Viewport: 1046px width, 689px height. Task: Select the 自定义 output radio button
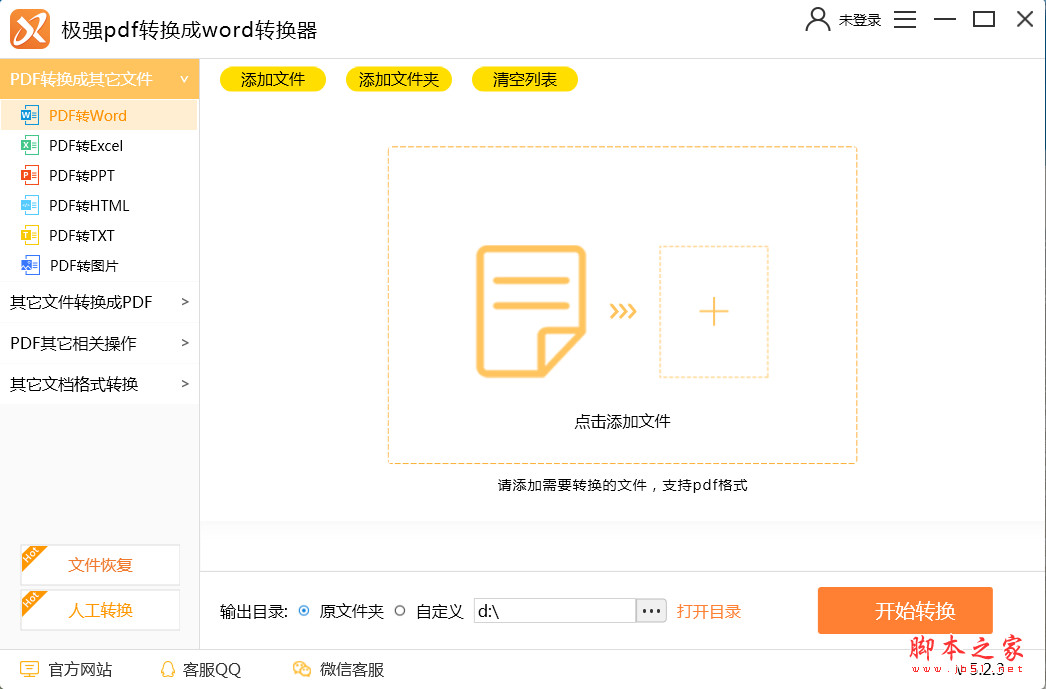pos(400,611)
